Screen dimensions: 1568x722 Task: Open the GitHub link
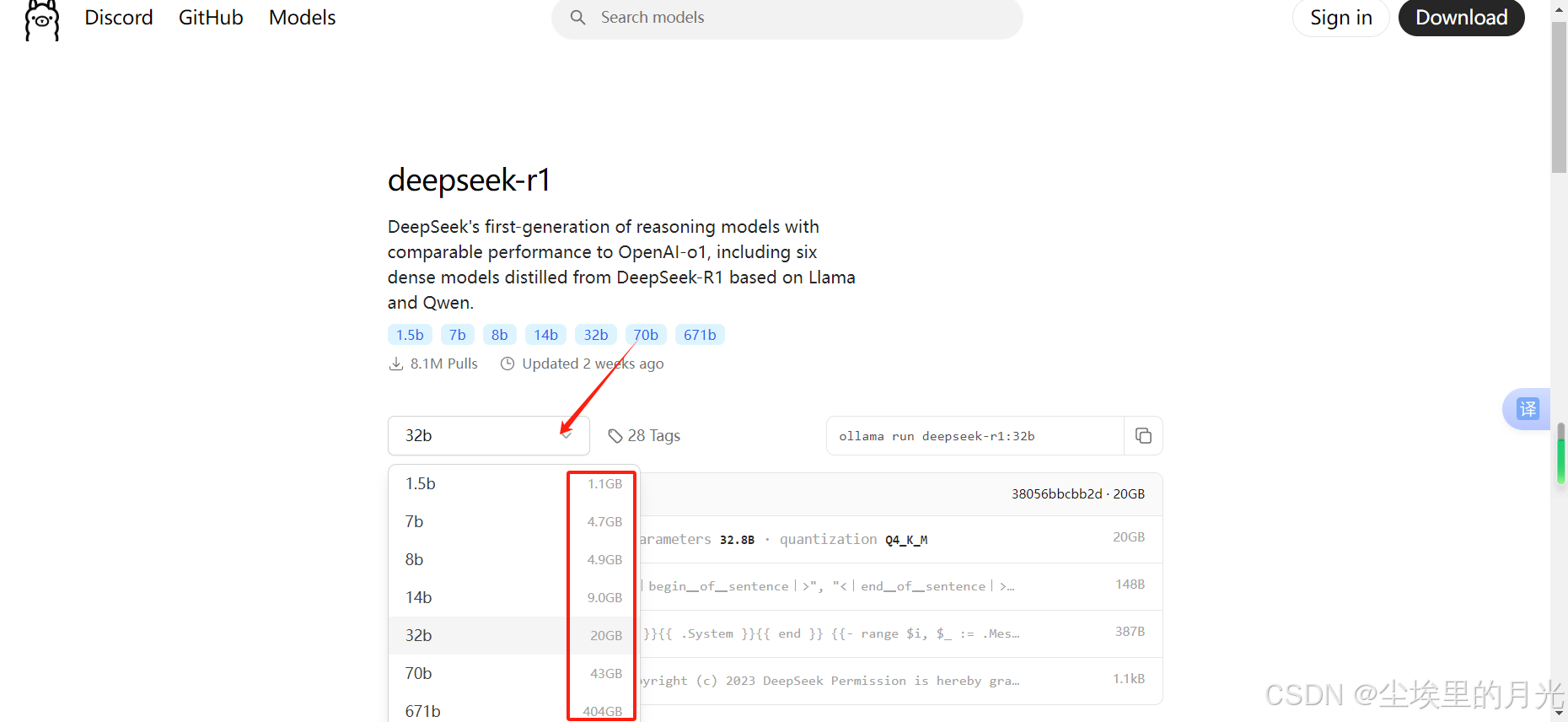pos(211,18)
